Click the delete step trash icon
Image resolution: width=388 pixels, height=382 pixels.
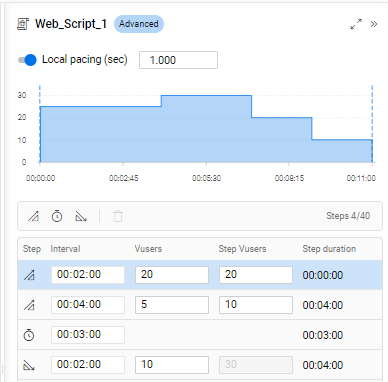point(118,216)
